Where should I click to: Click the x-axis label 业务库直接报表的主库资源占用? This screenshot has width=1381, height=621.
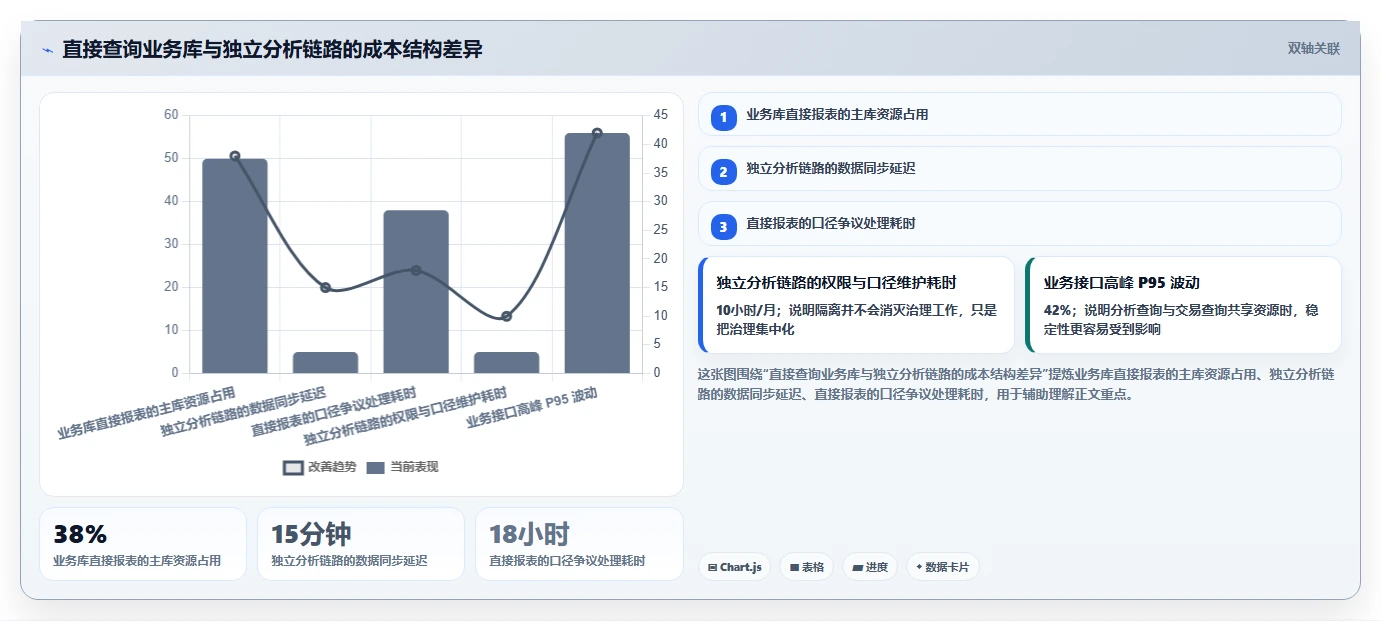click(147, 413)
